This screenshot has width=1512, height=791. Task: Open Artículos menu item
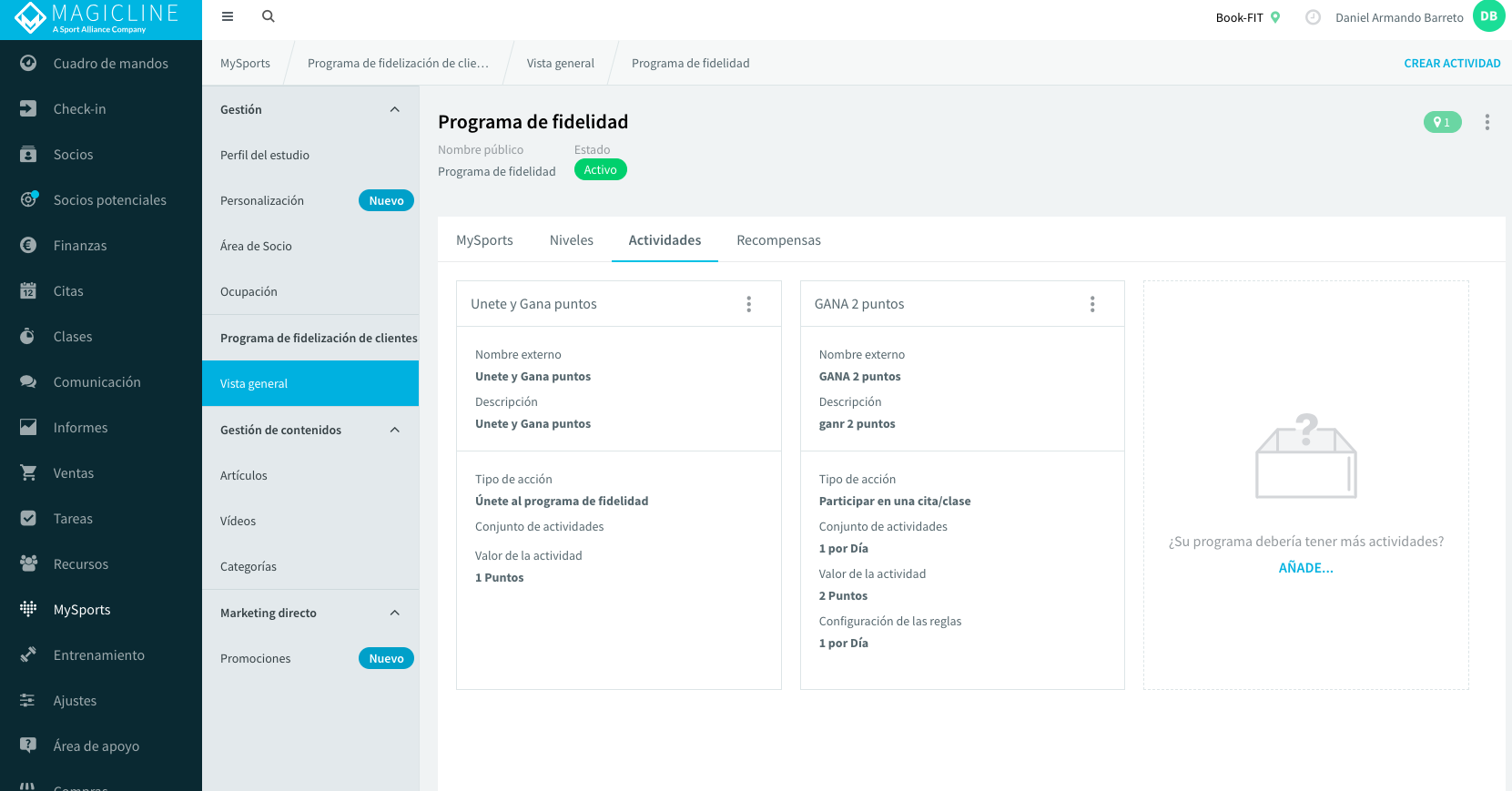(x=310, y=475)
